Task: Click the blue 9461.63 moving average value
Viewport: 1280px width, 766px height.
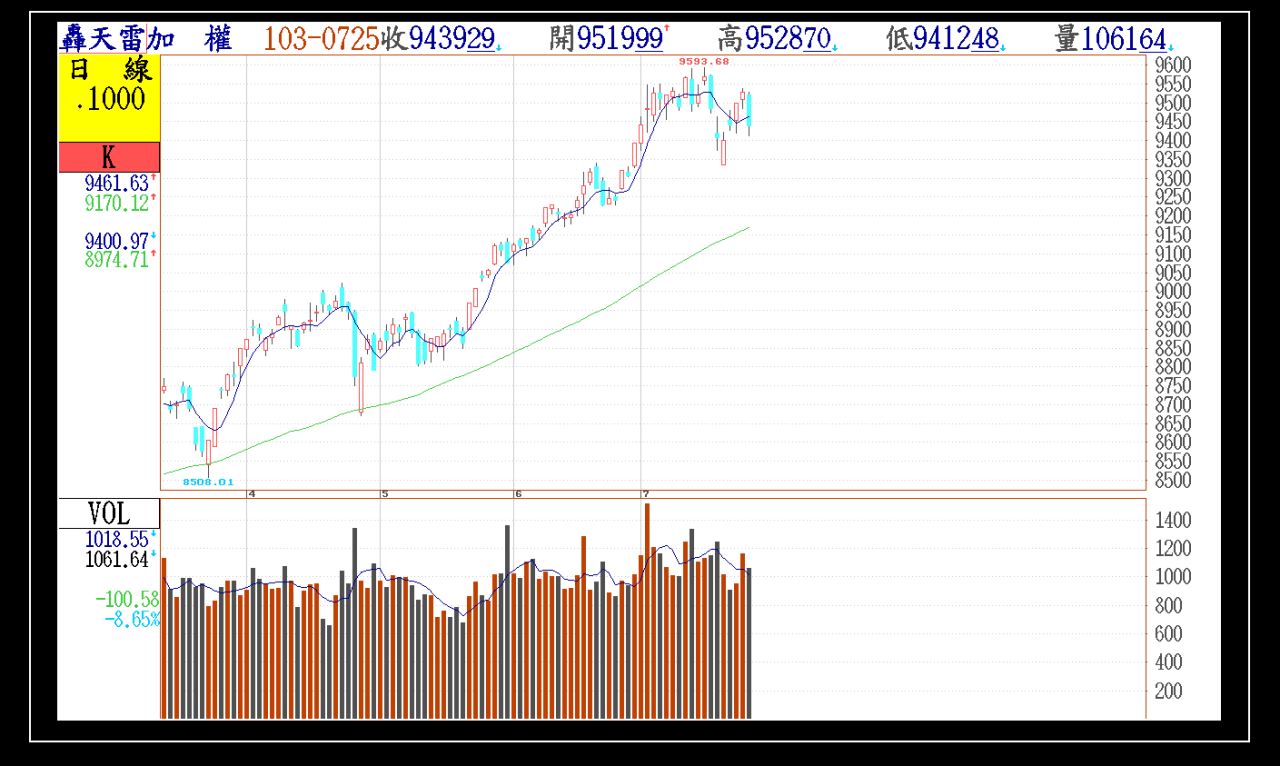Action: click(117, 183)
